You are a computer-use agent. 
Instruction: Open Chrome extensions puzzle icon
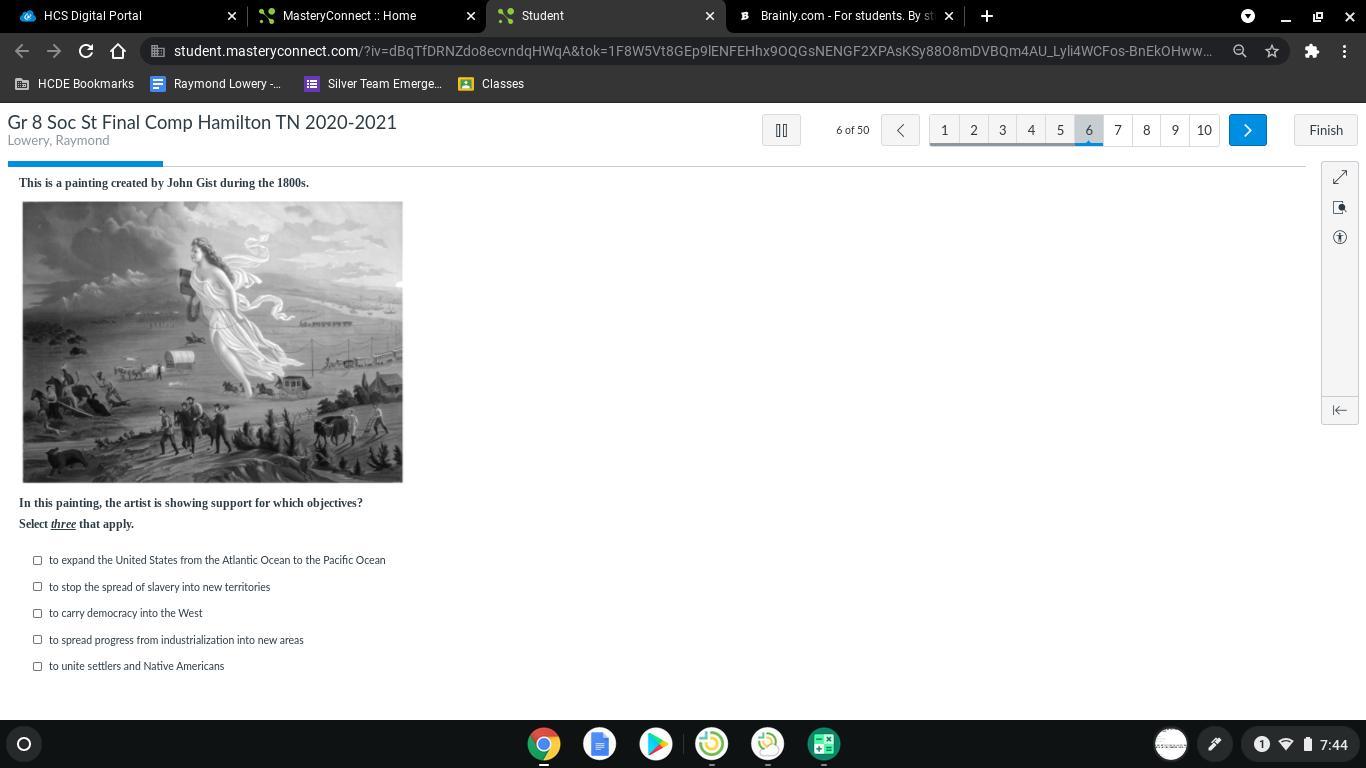pos(1312,51)
